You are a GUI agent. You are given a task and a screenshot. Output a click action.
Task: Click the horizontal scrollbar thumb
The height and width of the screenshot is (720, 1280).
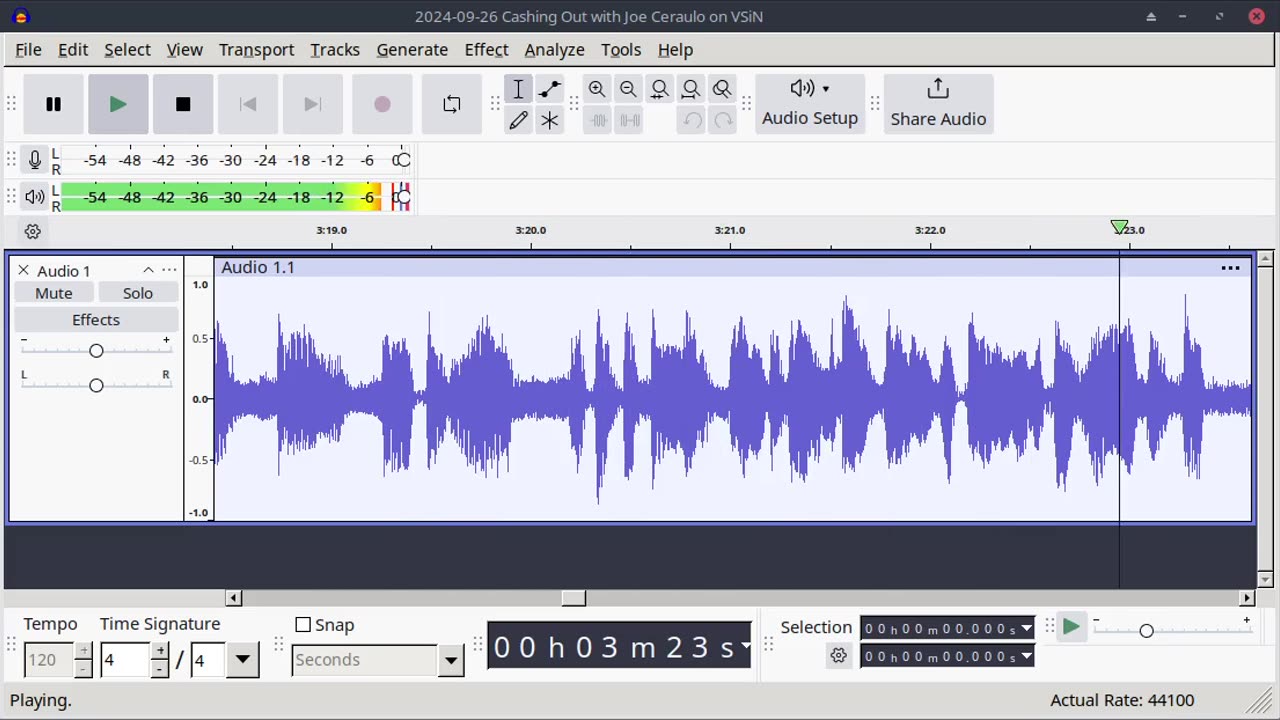574,598
